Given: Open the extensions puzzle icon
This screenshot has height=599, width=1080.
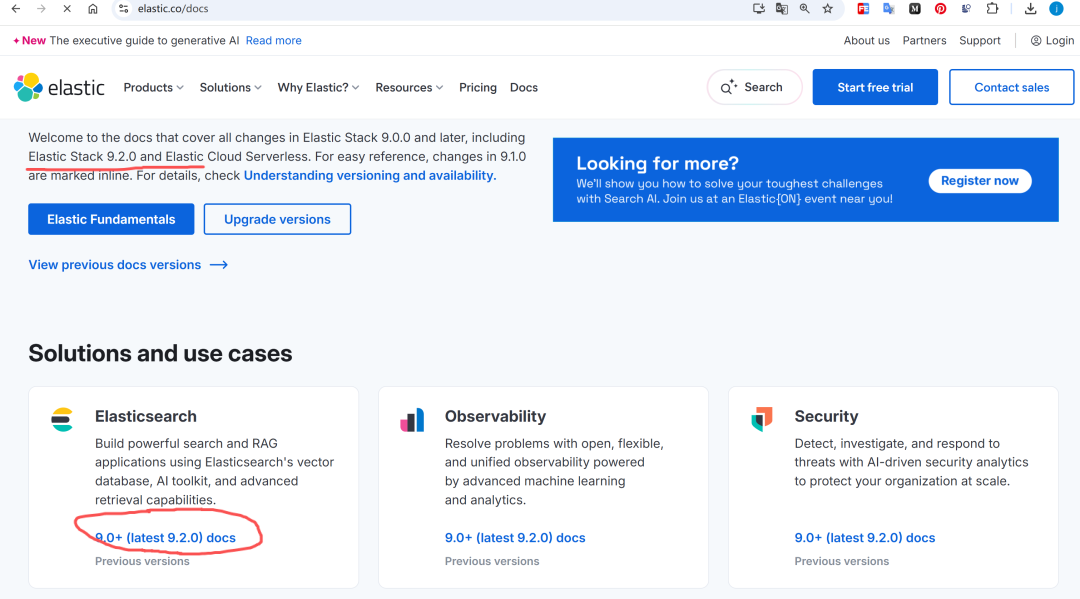Looking at the screenshot, I should [x=993, y=9].
